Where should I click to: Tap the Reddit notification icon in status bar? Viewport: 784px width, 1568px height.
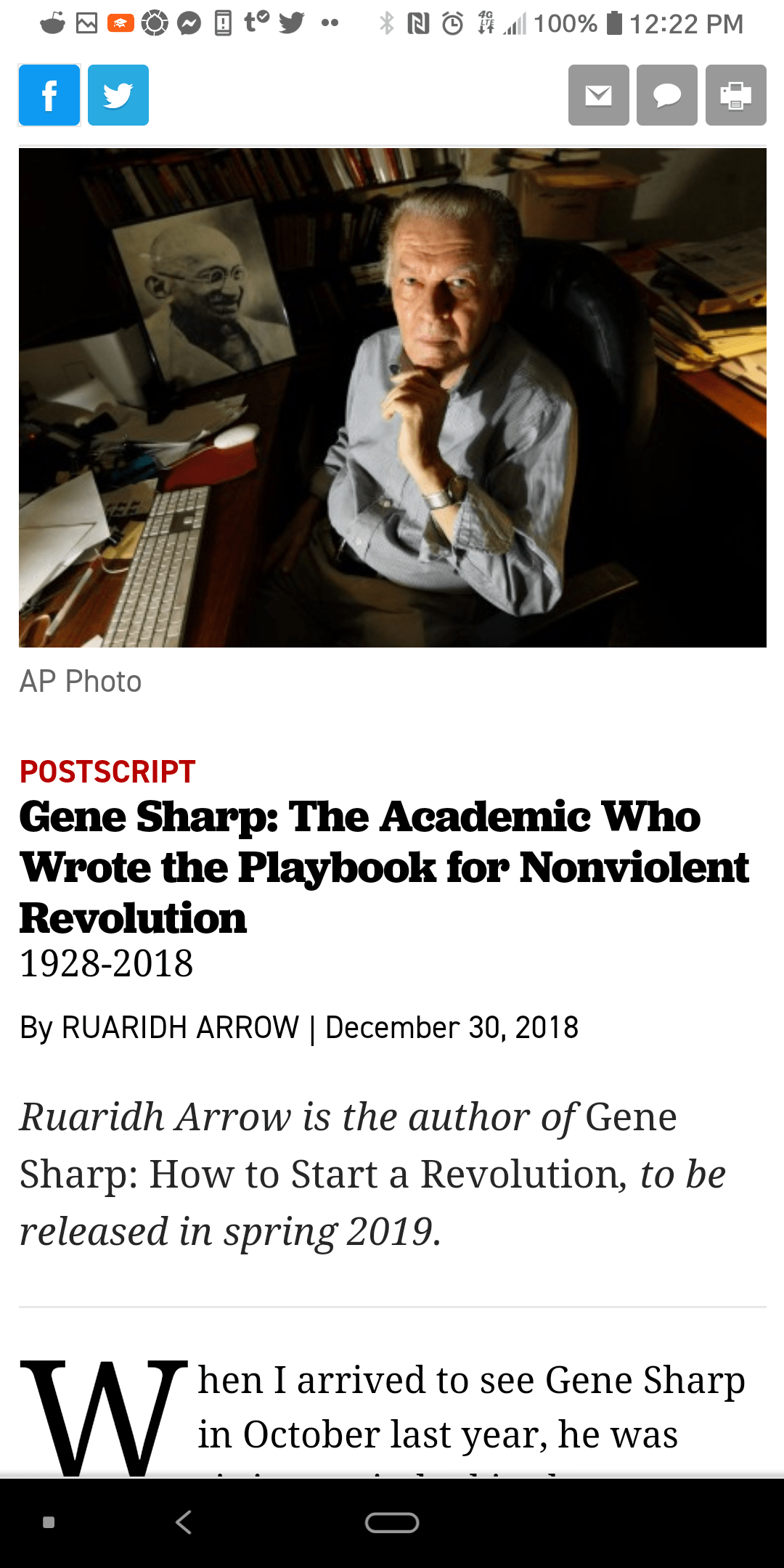click(x=52, y=24)
